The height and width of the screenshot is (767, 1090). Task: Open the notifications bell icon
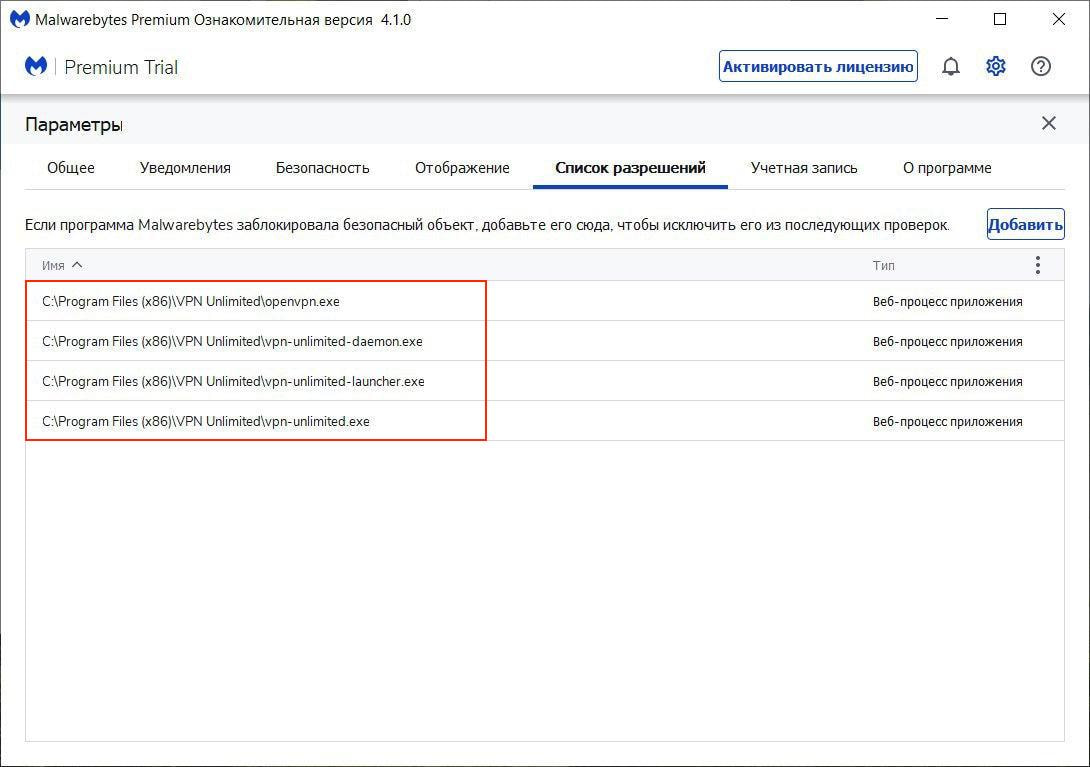click(951, 67)
